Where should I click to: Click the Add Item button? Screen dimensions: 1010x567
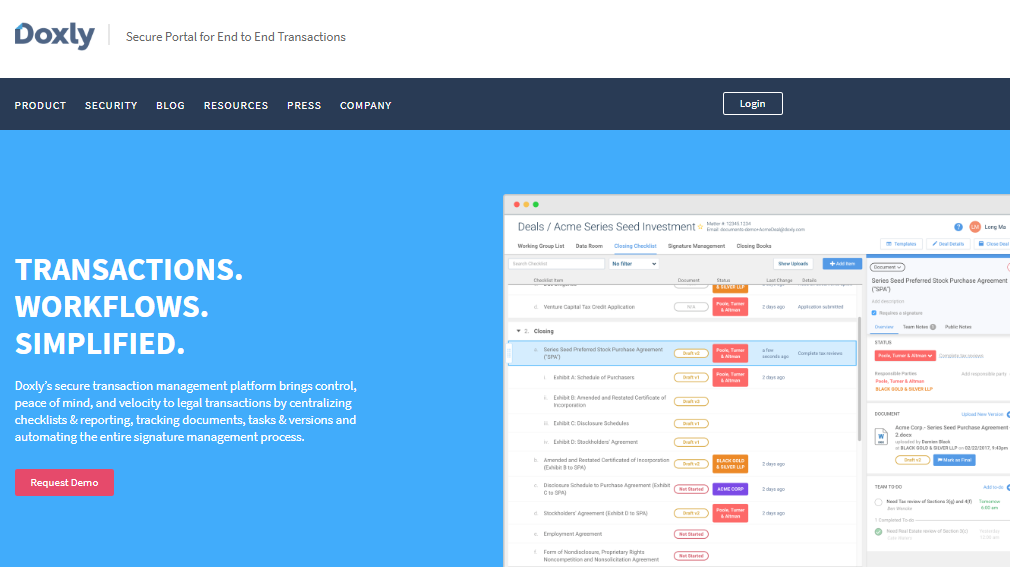842,264
